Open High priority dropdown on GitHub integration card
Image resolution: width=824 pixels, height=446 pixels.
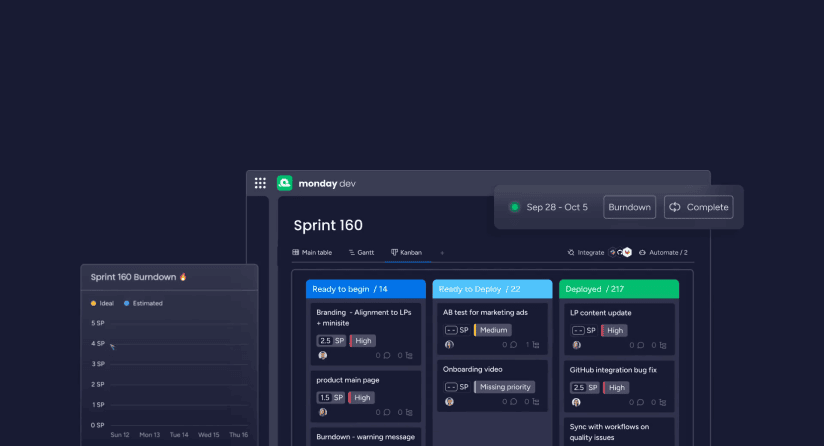(x=615, y=387)
